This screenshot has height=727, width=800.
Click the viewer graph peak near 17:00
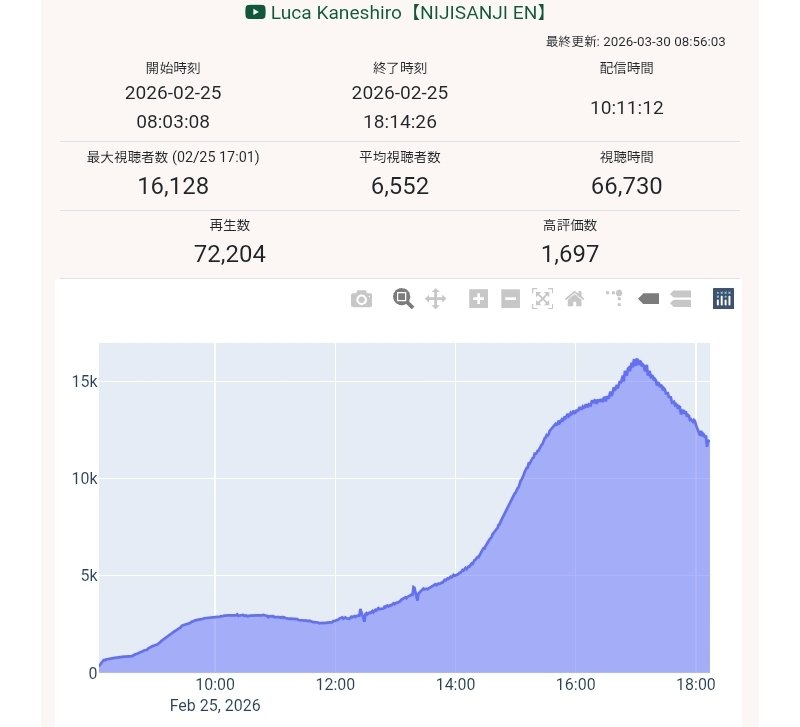pos(636,360)
